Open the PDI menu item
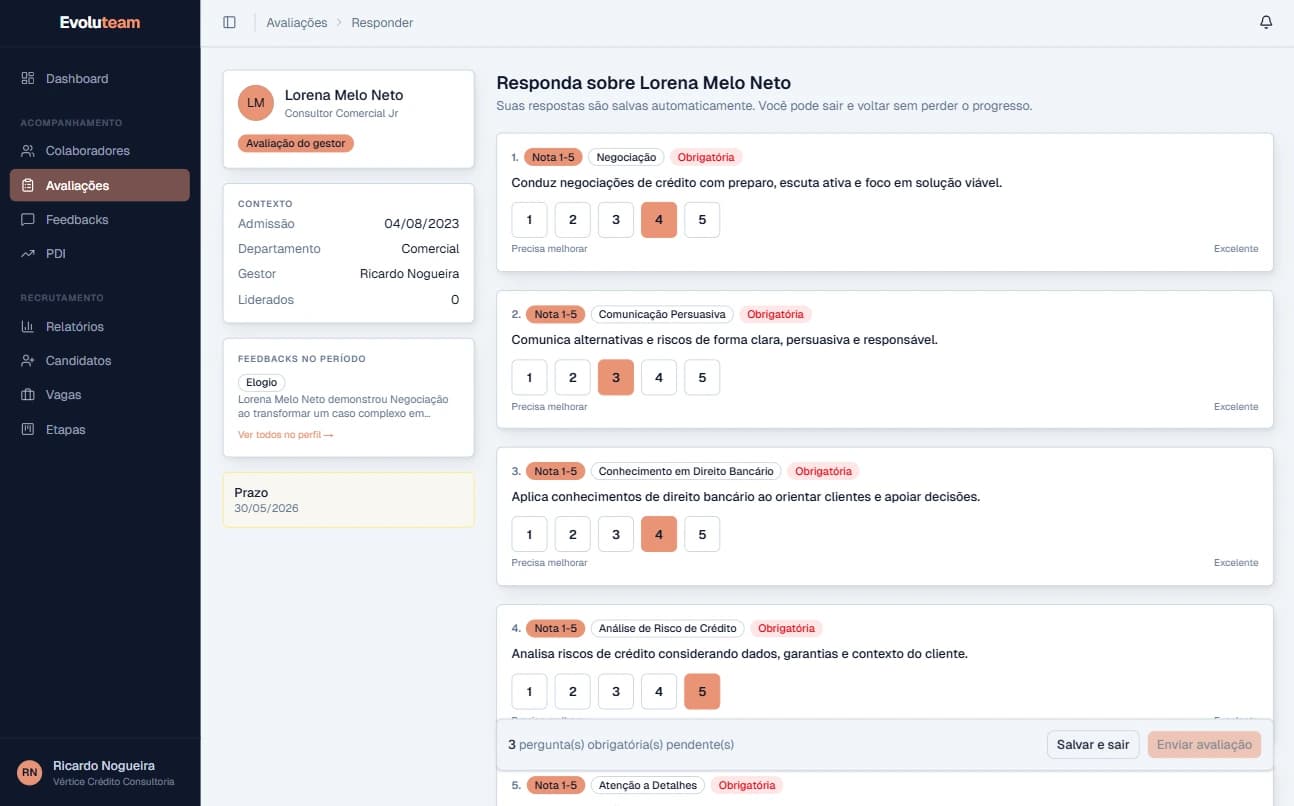1294x806 pixels. (100, 254)
